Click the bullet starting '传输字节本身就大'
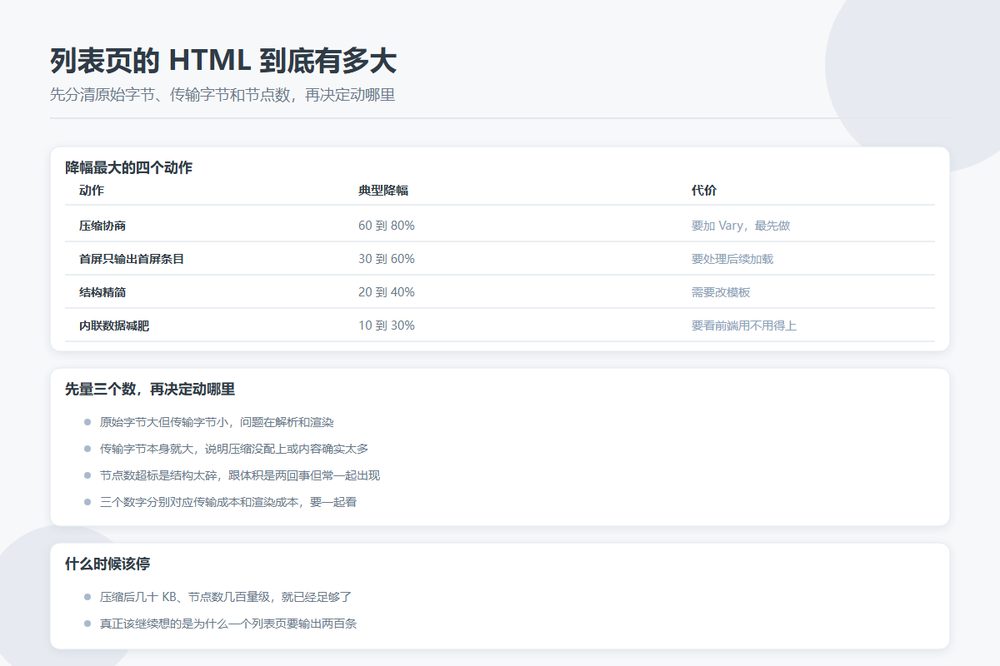 (x=234, y=449)
